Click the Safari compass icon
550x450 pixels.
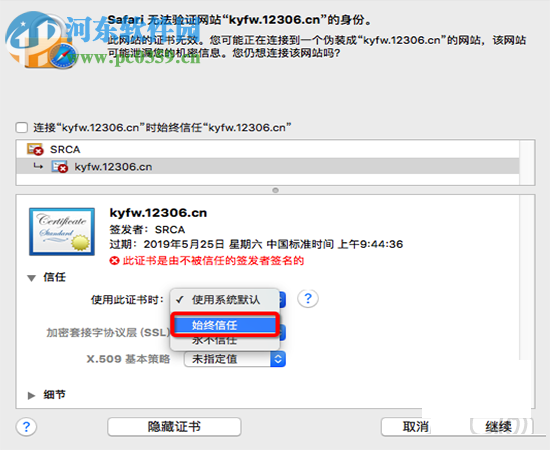[62, 56]
